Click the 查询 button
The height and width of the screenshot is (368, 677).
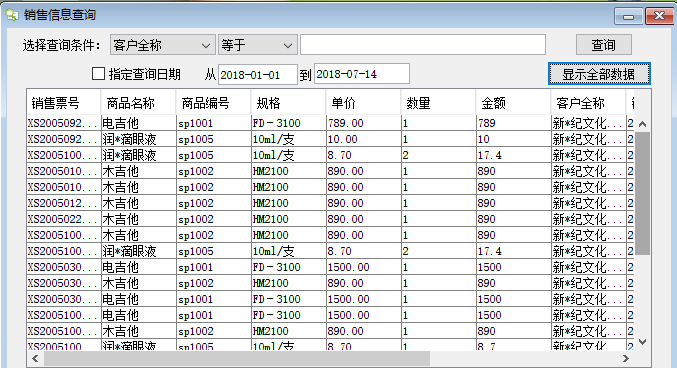tap(603, 45)
